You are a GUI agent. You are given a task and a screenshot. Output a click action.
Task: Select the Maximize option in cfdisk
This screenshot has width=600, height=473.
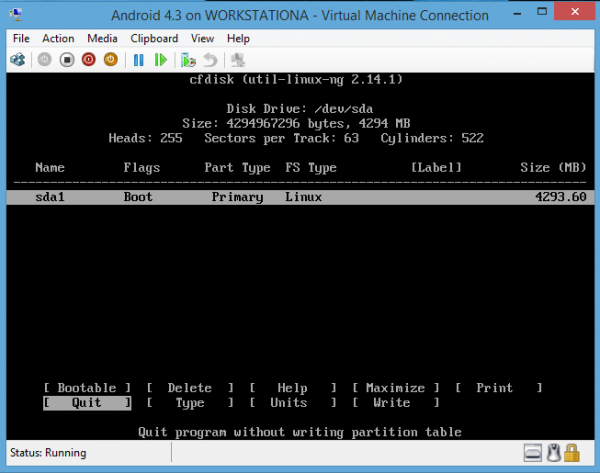pos(396,388)
